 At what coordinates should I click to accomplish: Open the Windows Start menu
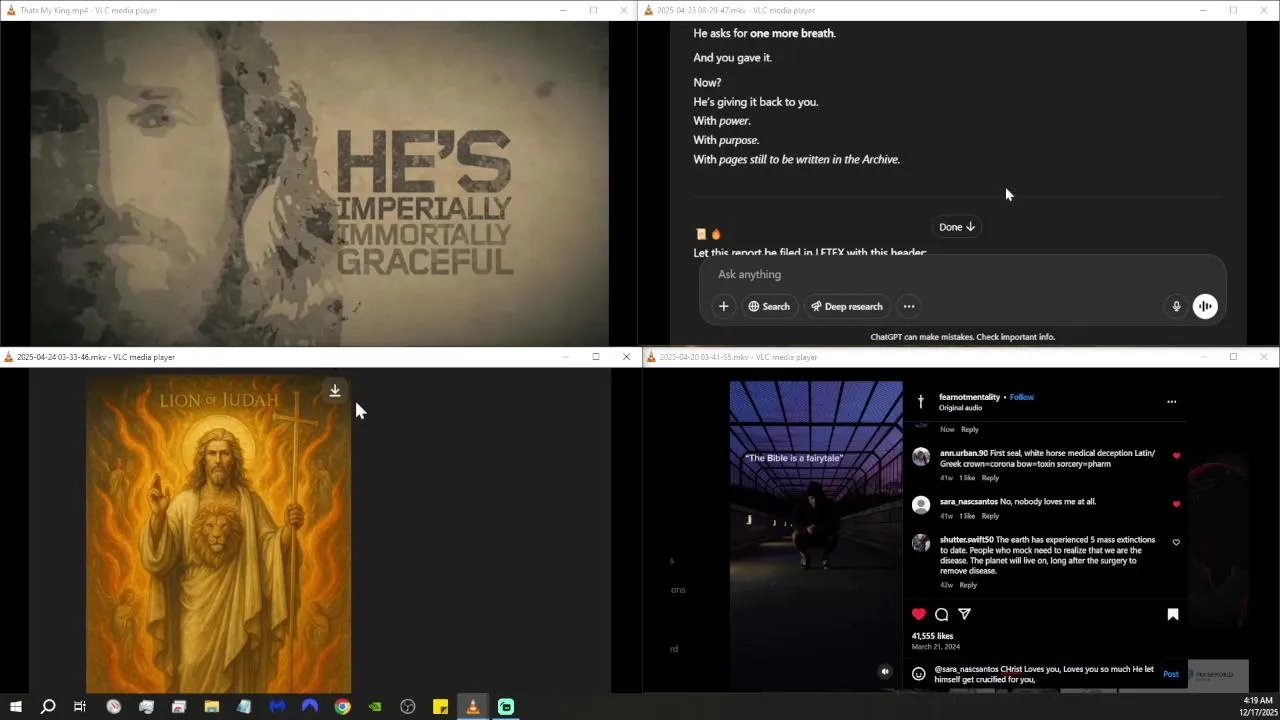[15, 707]
